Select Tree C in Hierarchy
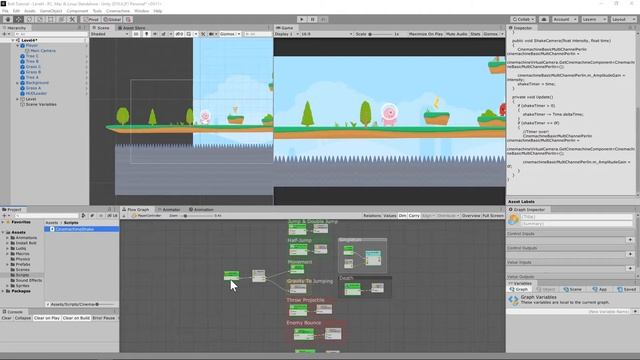The image size is (640, 360). click(32, 56)
